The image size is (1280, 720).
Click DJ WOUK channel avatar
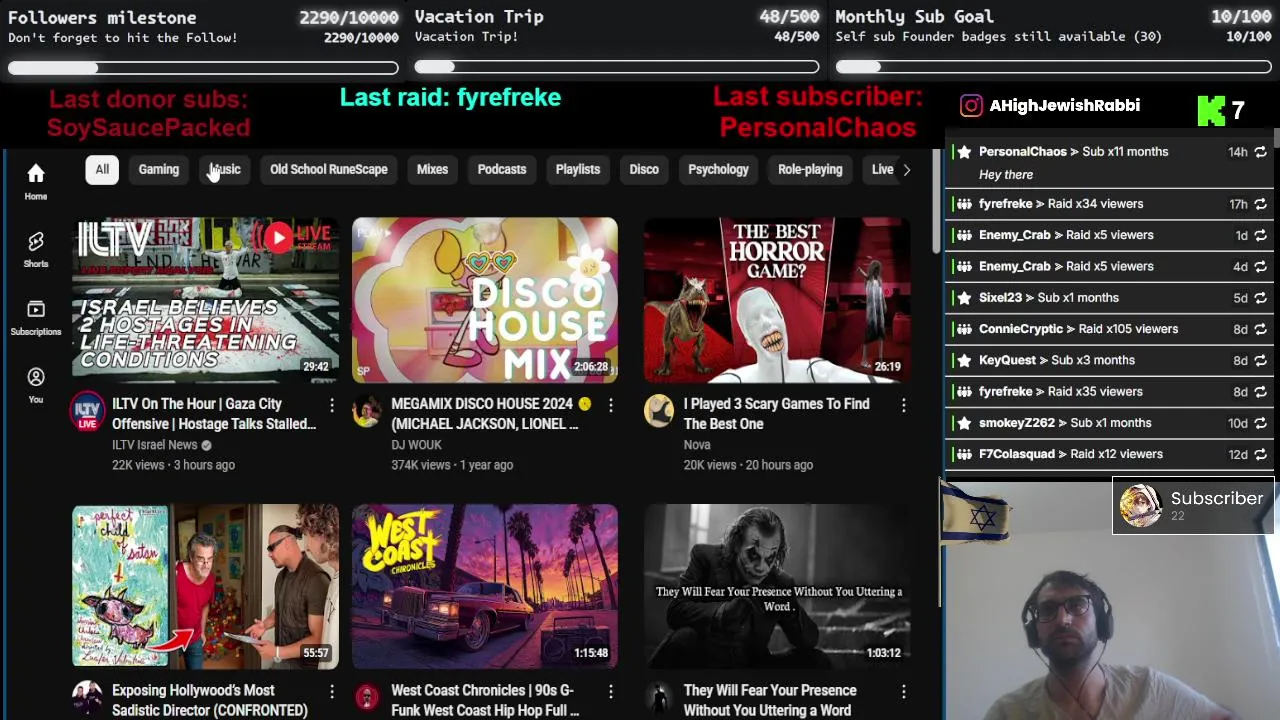click(x=367, y=411)
